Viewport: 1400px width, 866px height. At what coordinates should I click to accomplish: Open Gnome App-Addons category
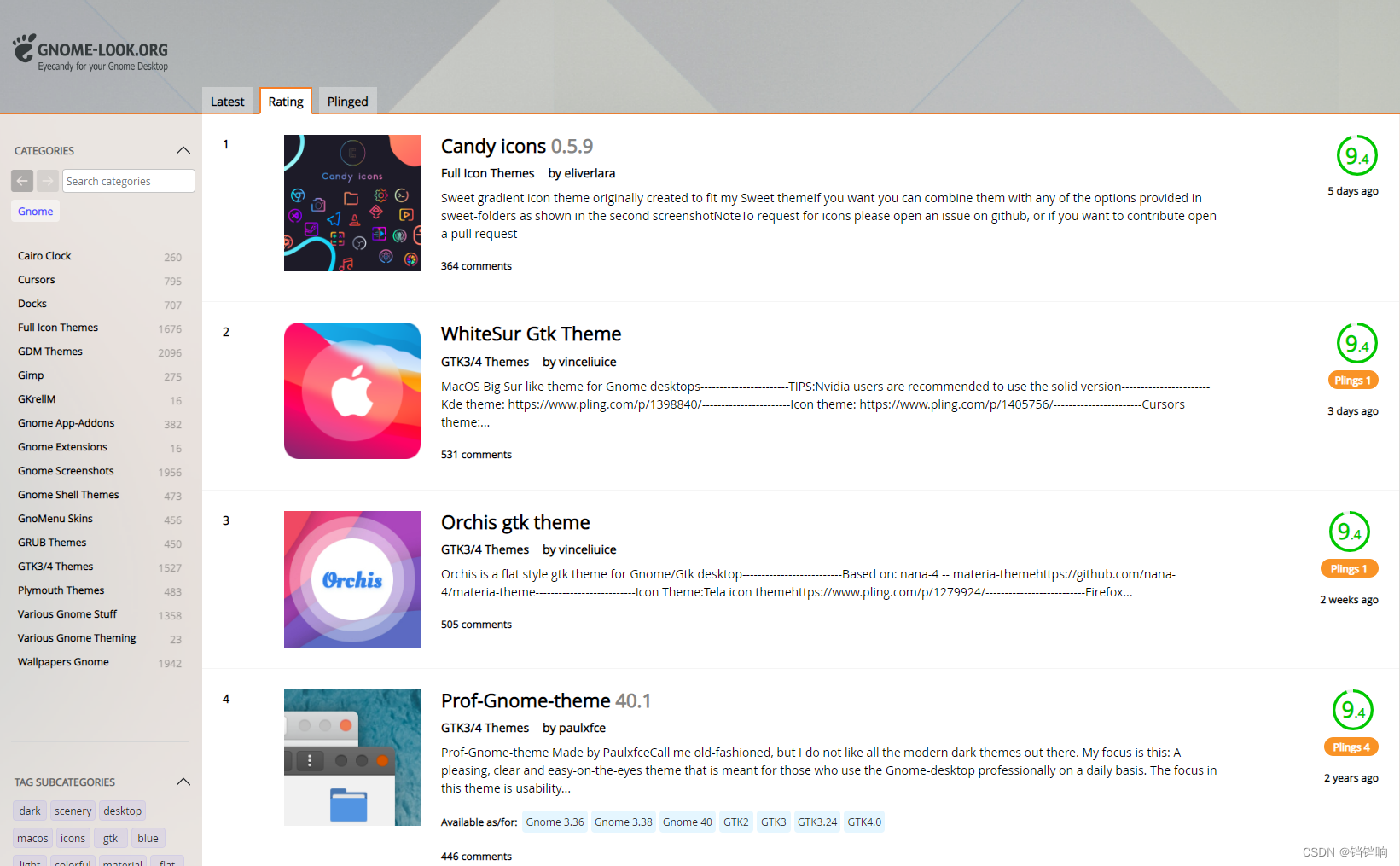coord(66,423)
